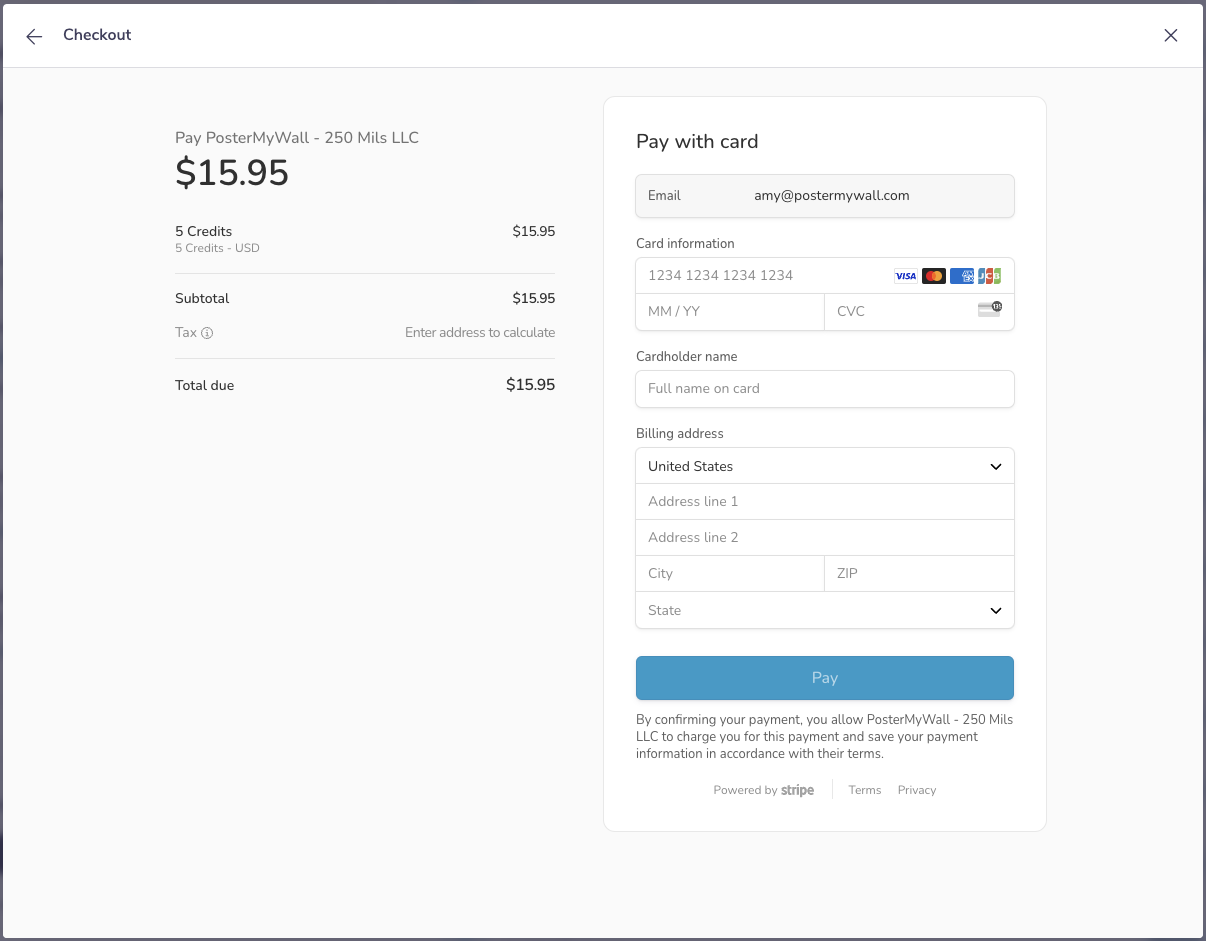1206x941 pixels.
Task: Click the JCB card logo
Action: pyautogui.click(x=989, y=276)
